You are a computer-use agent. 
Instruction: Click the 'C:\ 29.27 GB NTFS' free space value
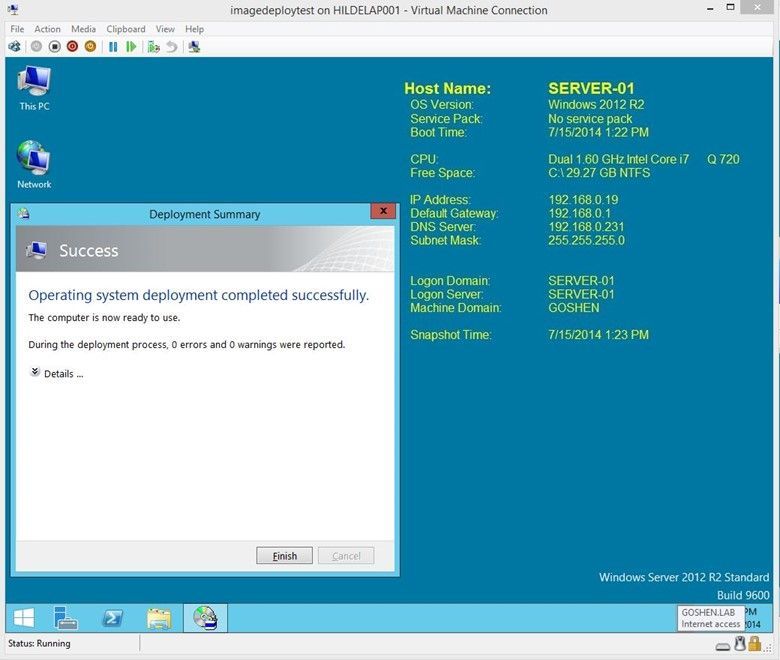coord(599,173)
